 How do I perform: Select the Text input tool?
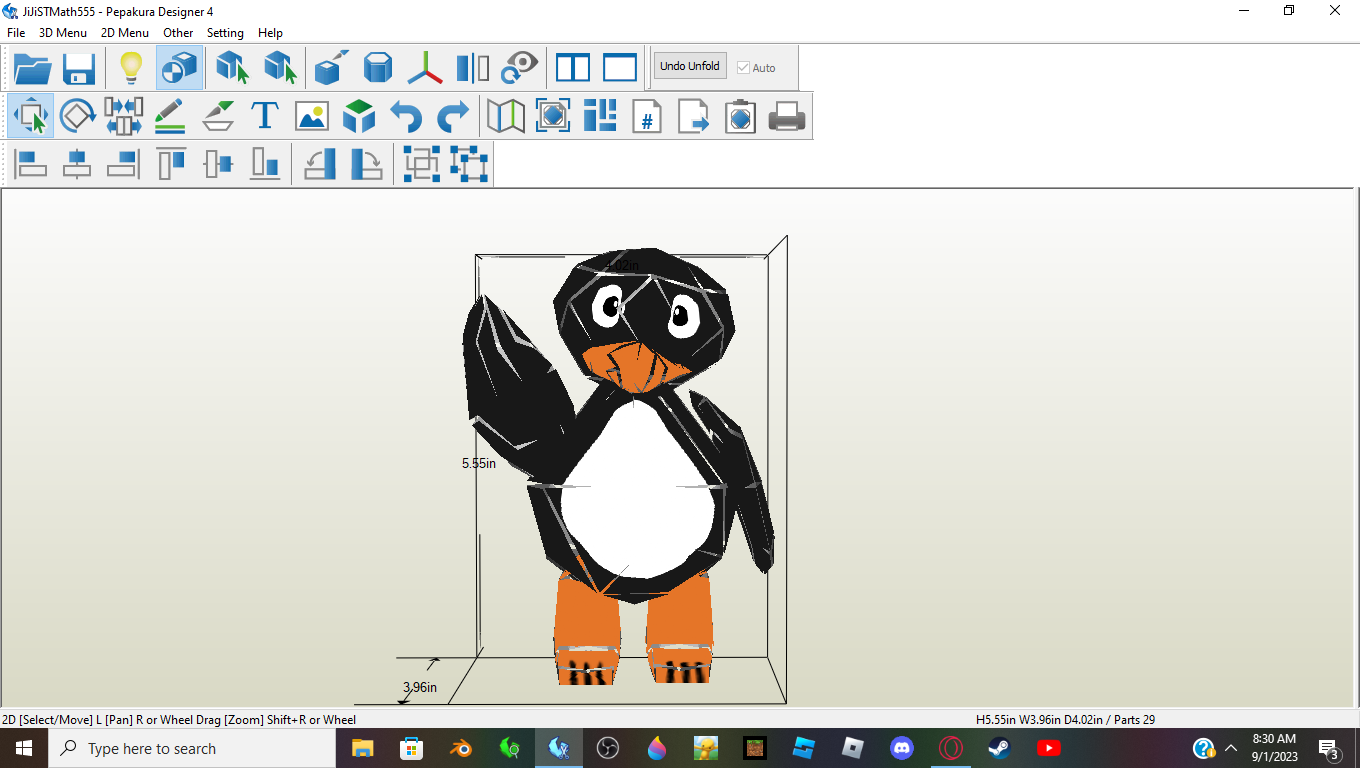265,116
